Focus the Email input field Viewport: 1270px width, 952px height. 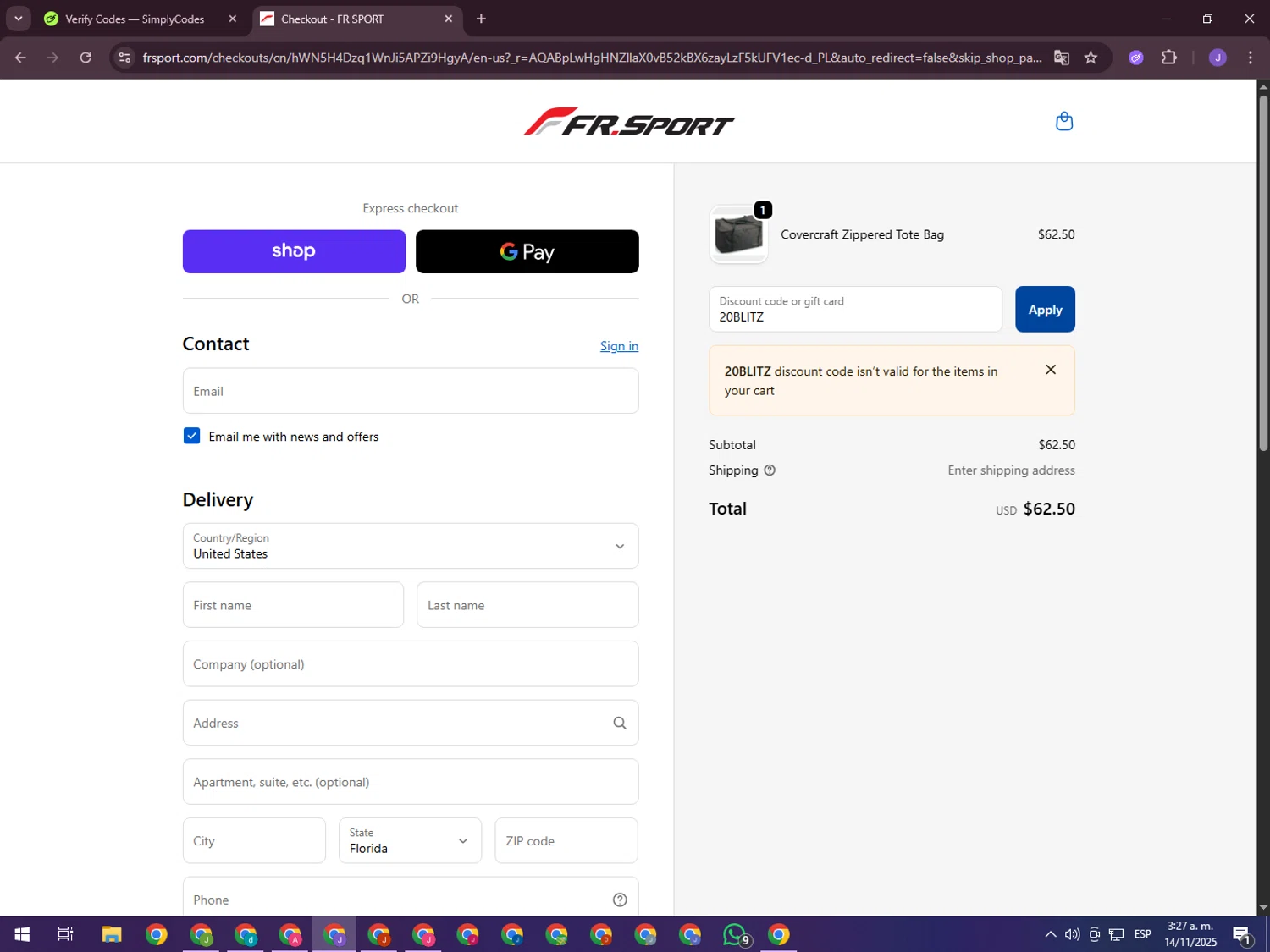411,391
